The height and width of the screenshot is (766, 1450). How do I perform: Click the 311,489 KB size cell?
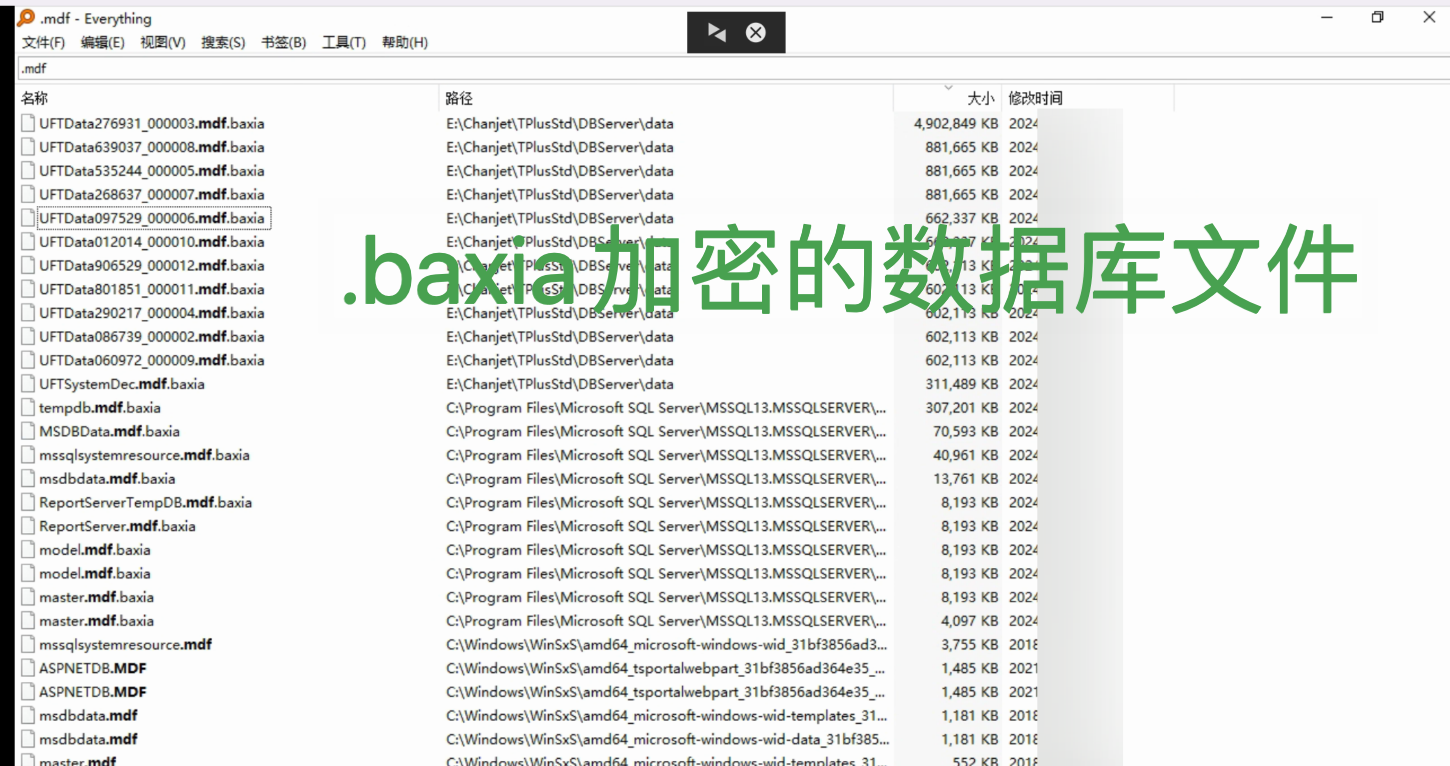tap(962, 384)
